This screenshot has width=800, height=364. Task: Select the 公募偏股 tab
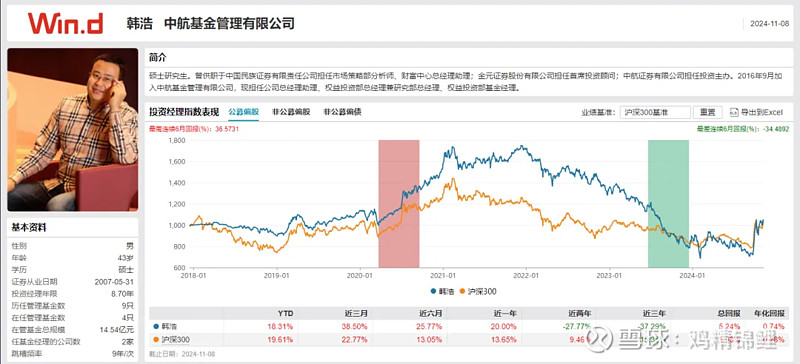pyautogui.click(x=243, y=112)
